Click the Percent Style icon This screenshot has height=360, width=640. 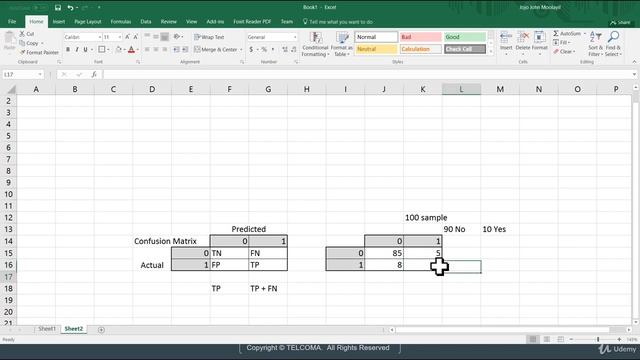coord(264,49)
